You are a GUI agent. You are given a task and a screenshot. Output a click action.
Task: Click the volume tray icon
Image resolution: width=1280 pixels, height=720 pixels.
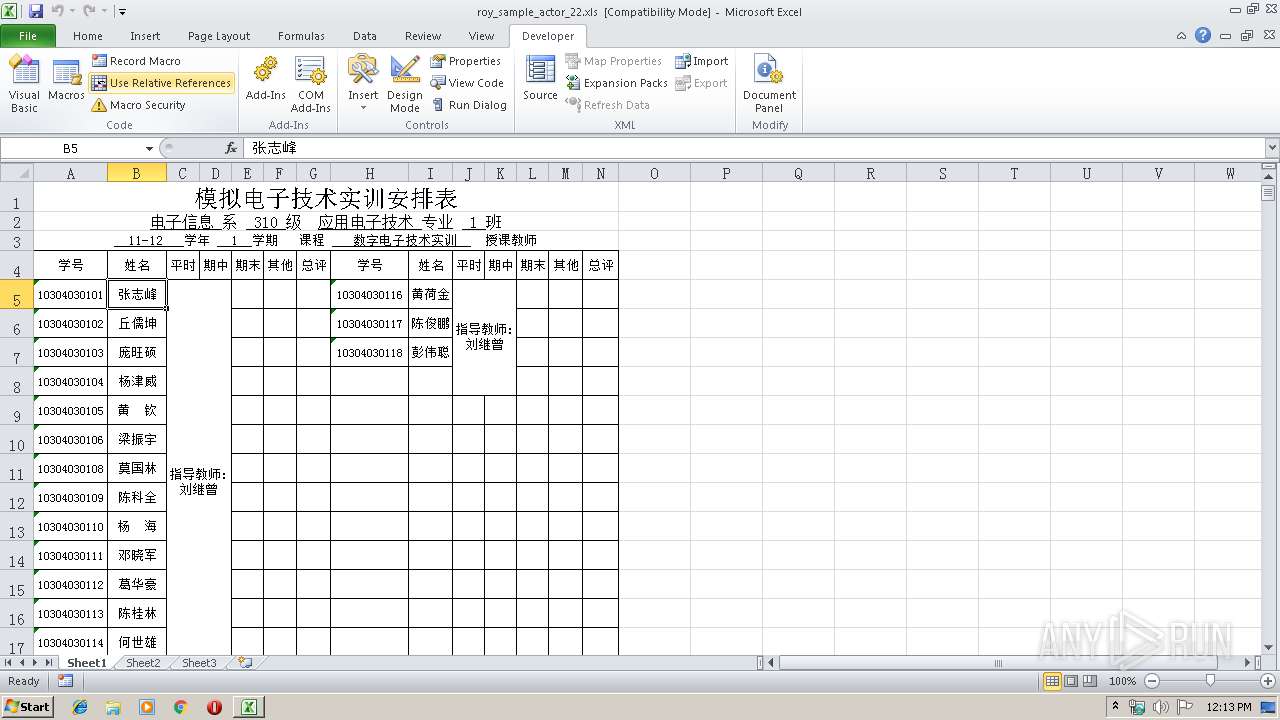point(1160,707)
